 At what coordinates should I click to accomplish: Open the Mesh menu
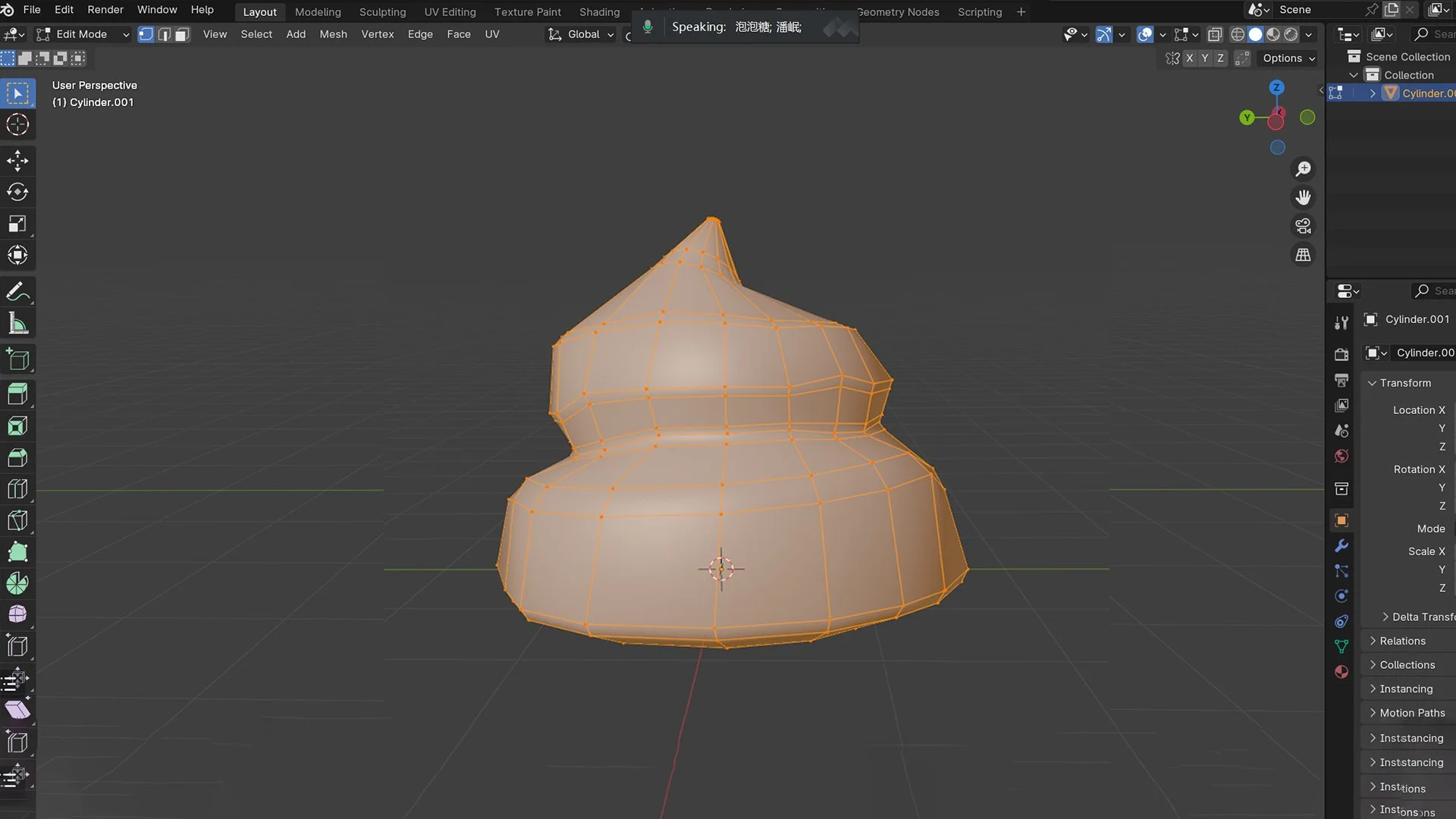(x=333, y=34)
